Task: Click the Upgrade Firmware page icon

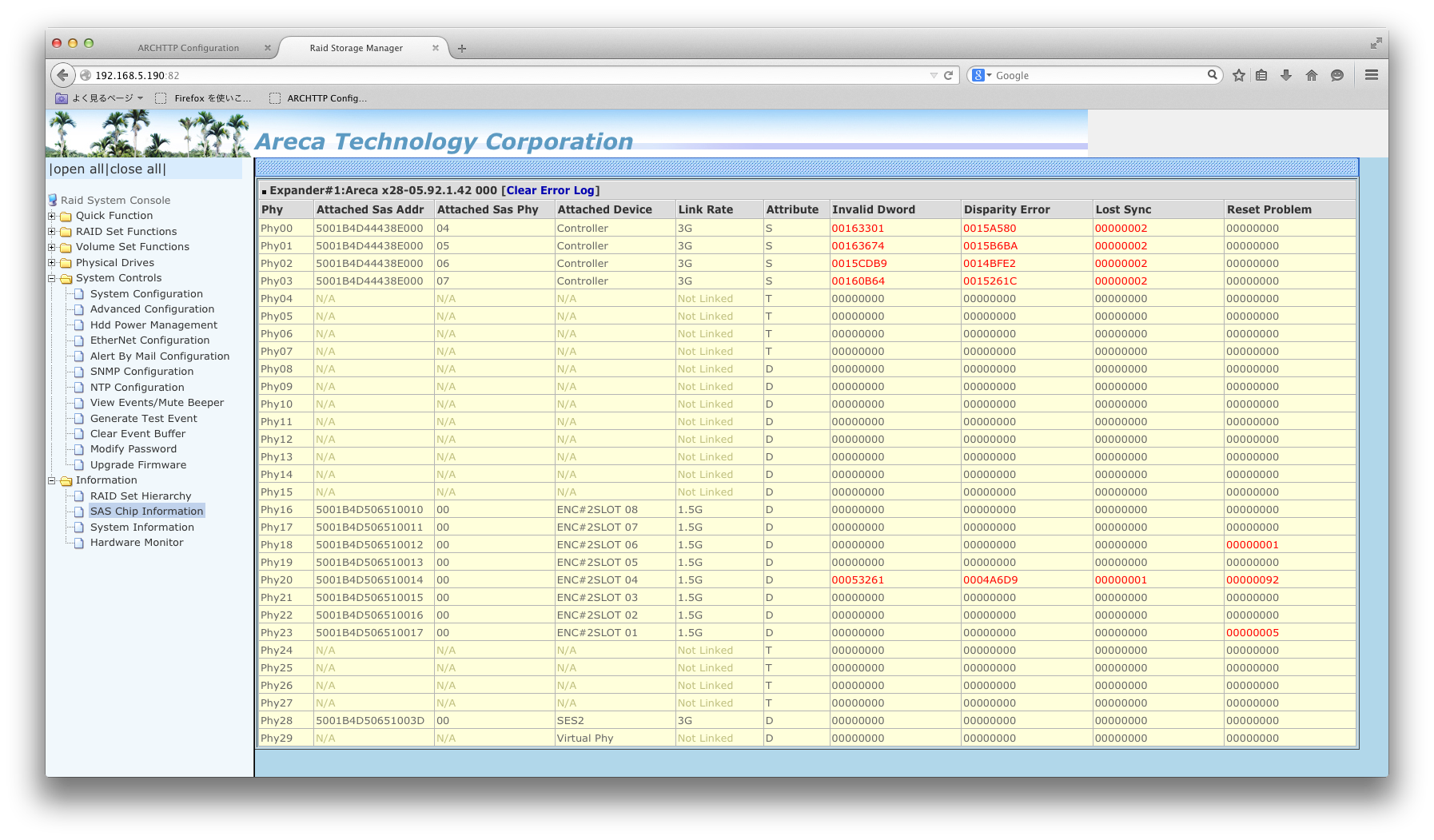Action: (x=78, y=465)
